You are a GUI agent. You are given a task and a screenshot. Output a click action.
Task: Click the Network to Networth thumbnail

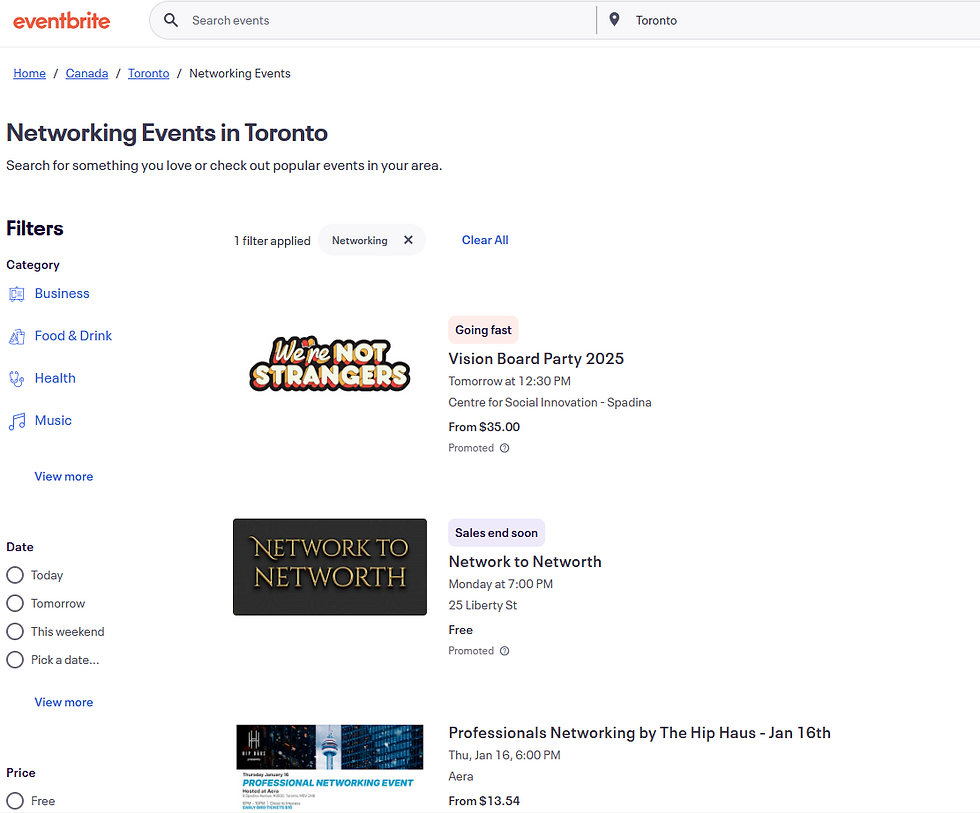[330, 567]
